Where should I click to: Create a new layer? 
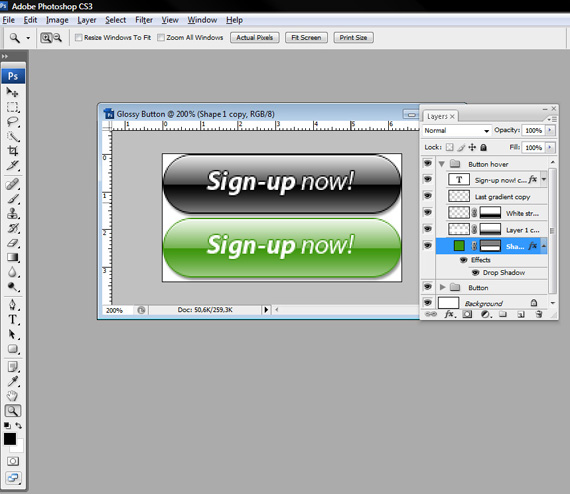point(521,314)
